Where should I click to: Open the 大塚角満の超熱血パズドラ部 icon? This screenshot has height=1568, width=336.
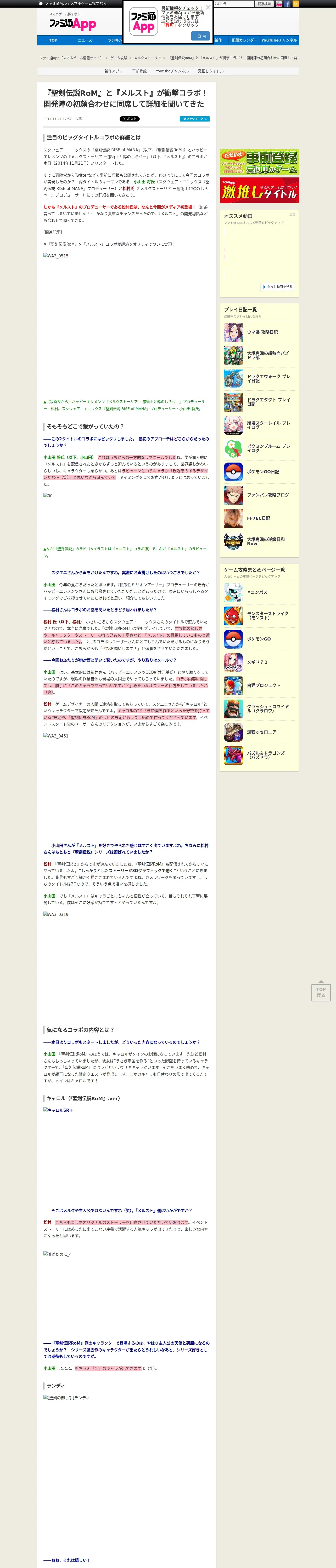tap(233, 355)
